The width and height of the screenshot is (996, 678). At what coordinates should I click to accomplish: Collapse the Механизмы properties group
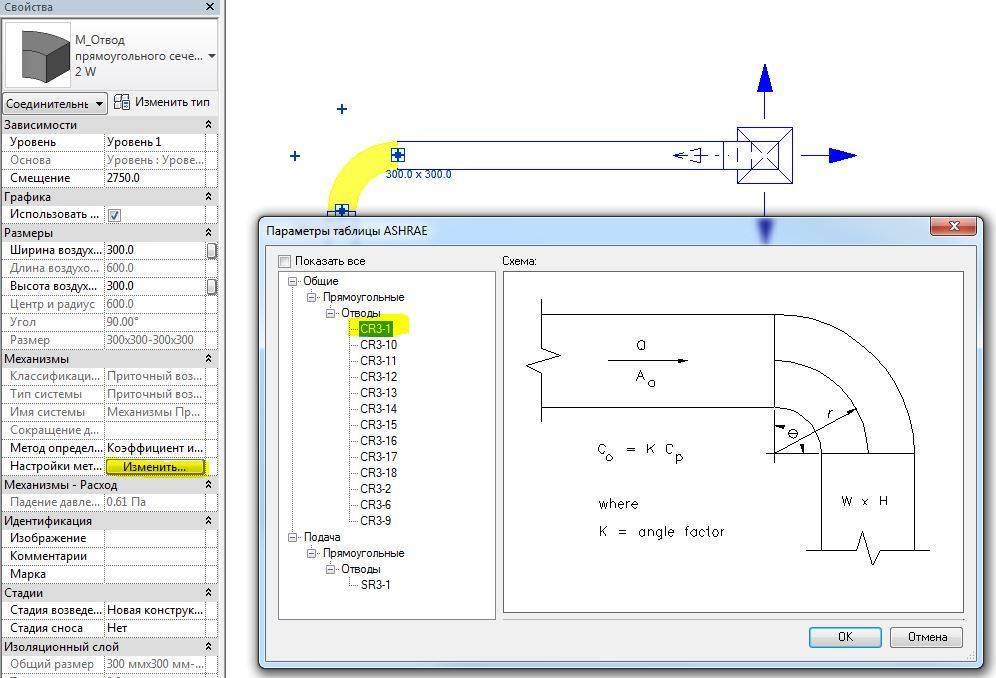point(208,358)
